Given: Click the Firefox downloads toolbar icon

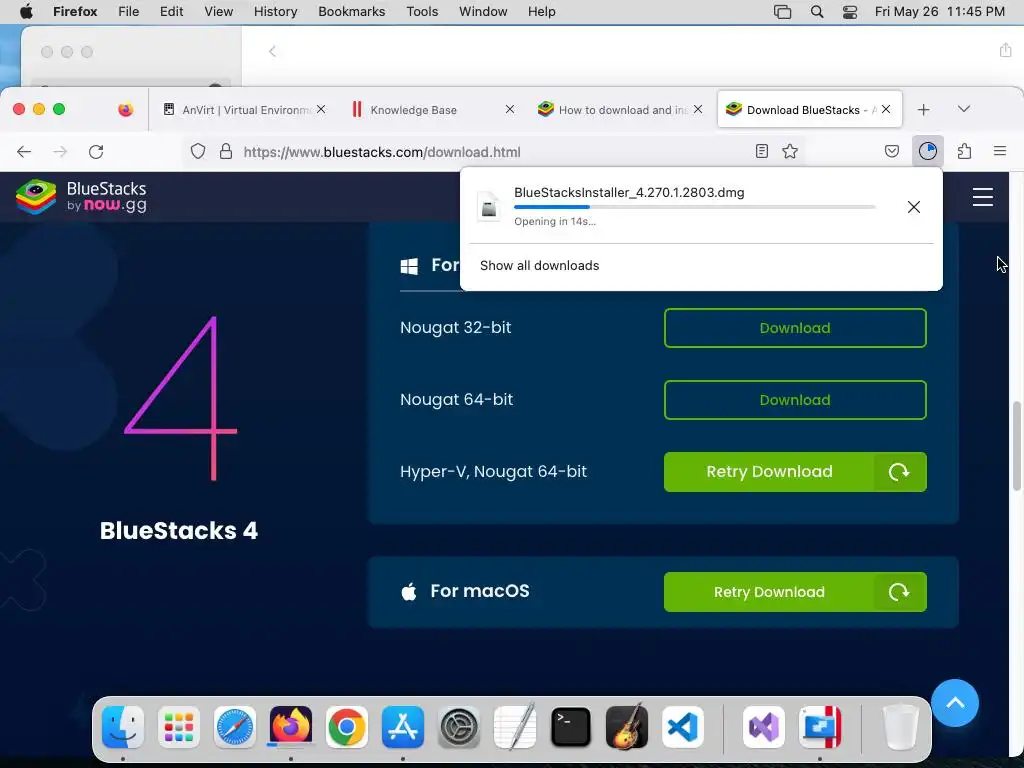Looking at the screenshot, I should [927, 152].
